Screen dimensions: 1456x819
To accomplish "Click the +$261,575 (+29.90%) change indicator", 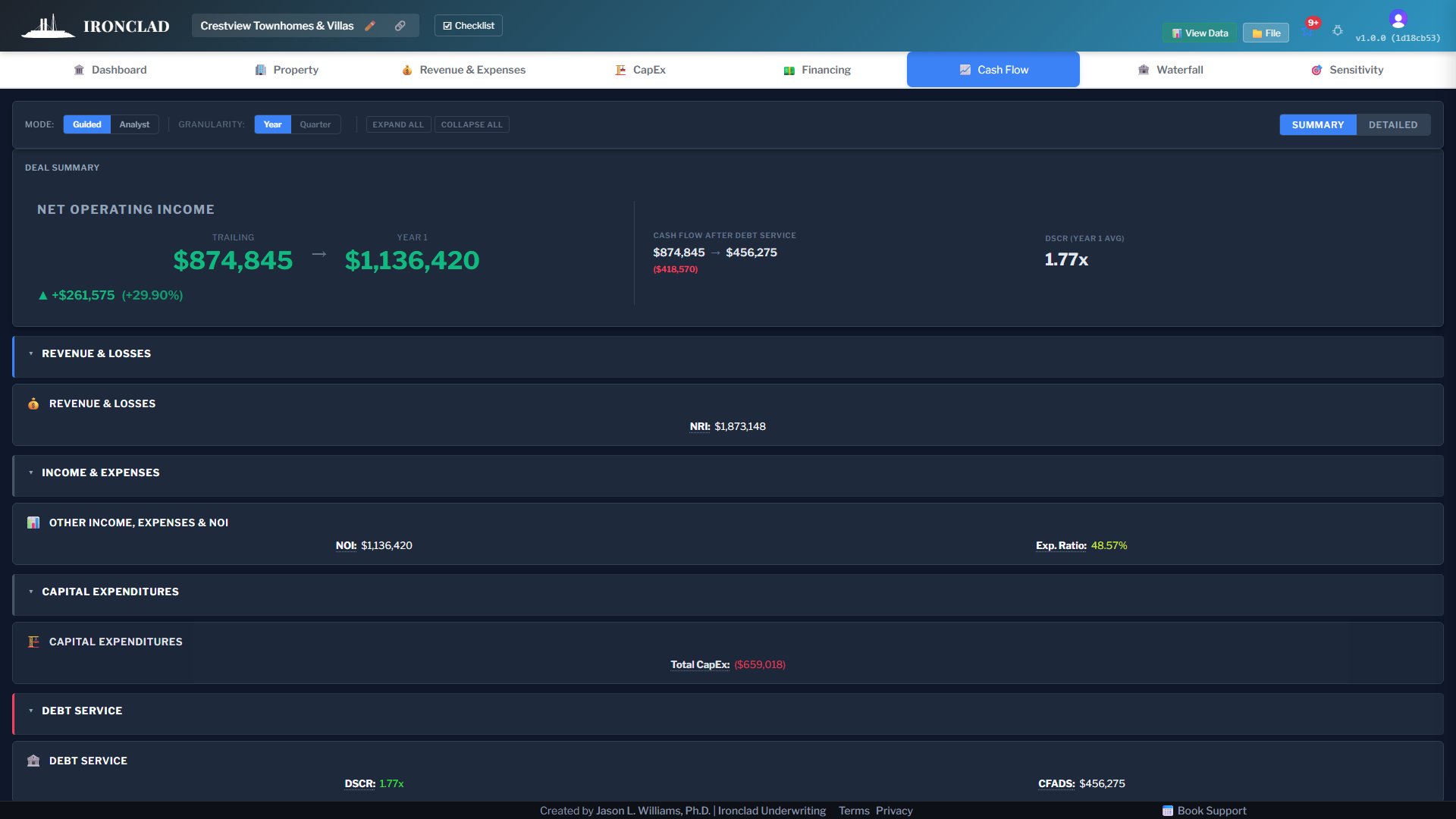I will click(111, 295).
